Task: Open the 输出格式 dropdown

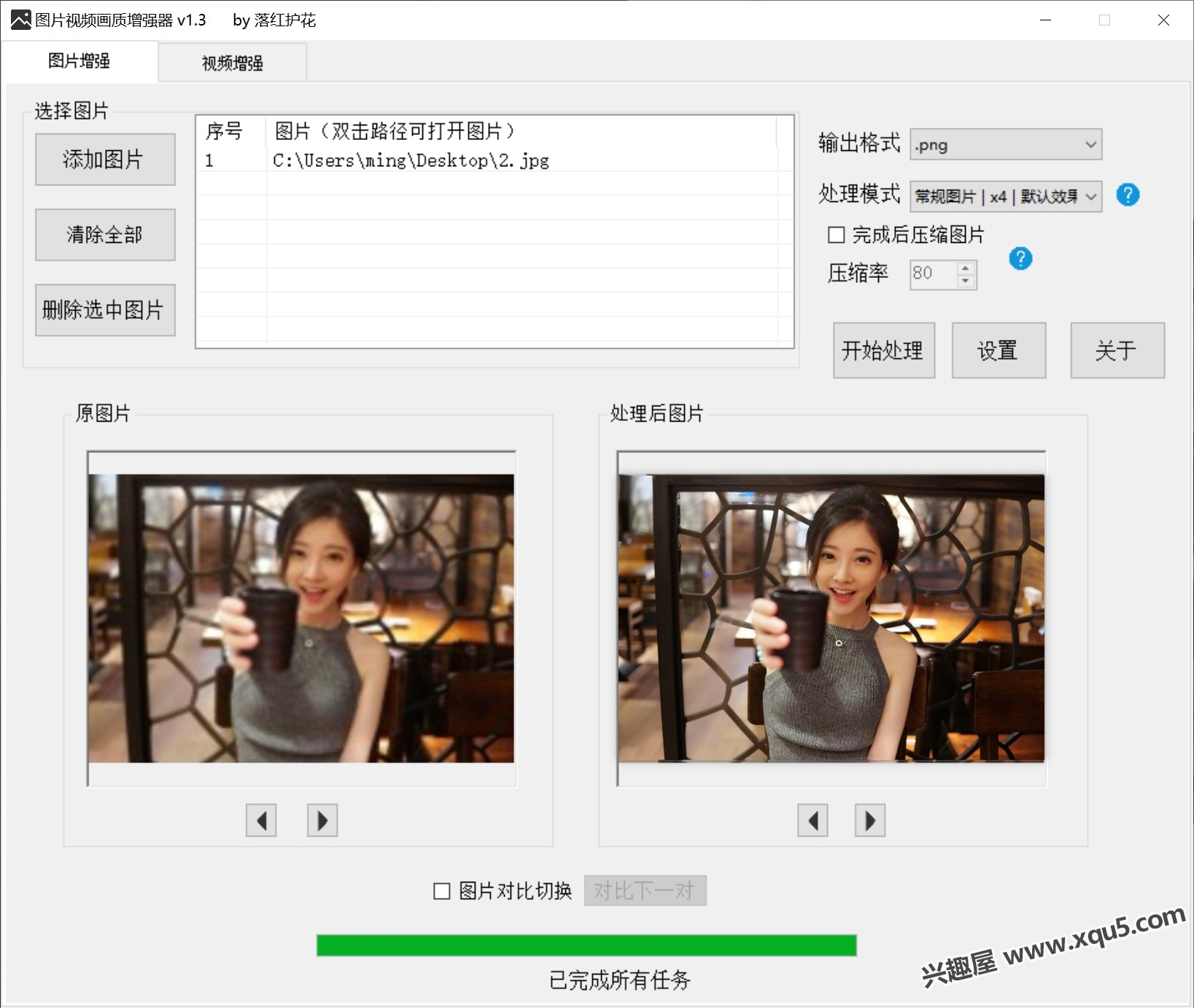Action: pyautogui.click(x=1005, y=144)
